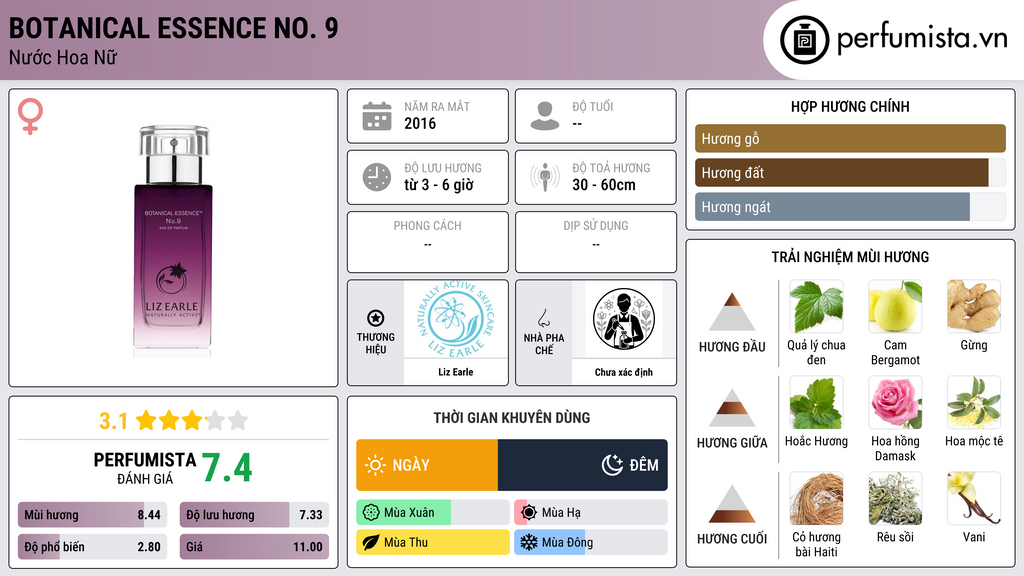1024x576 pixels.
Task: Open the perfumer illustration Chưa xác định
Action: [x=624, y=320]
